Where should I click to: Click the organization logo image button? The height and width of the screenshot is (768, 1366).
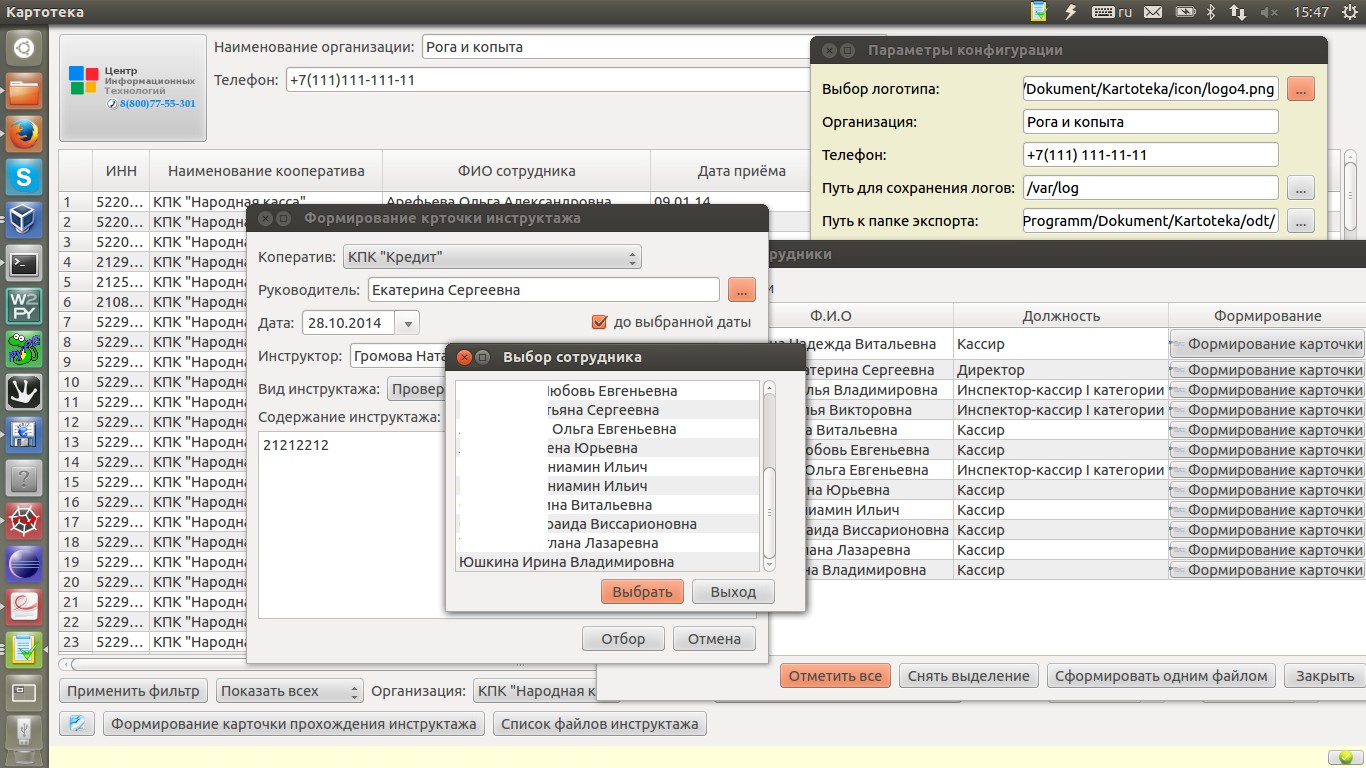click(133, 88)
